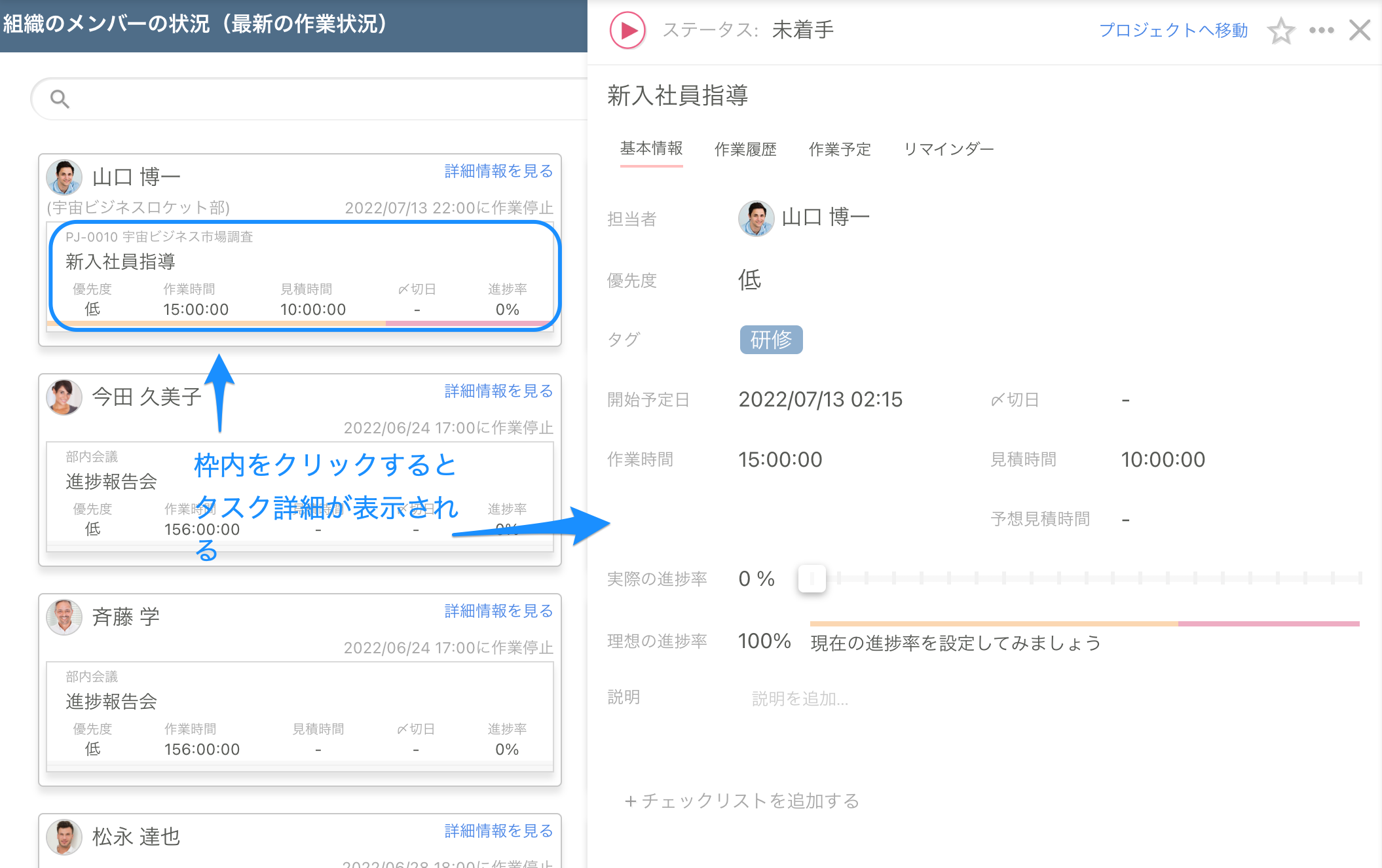Open 詳細情報を見る for 斉藤 学
Image resolution: width=1382 pixels, height=868 pixels.
click(498, 611)
